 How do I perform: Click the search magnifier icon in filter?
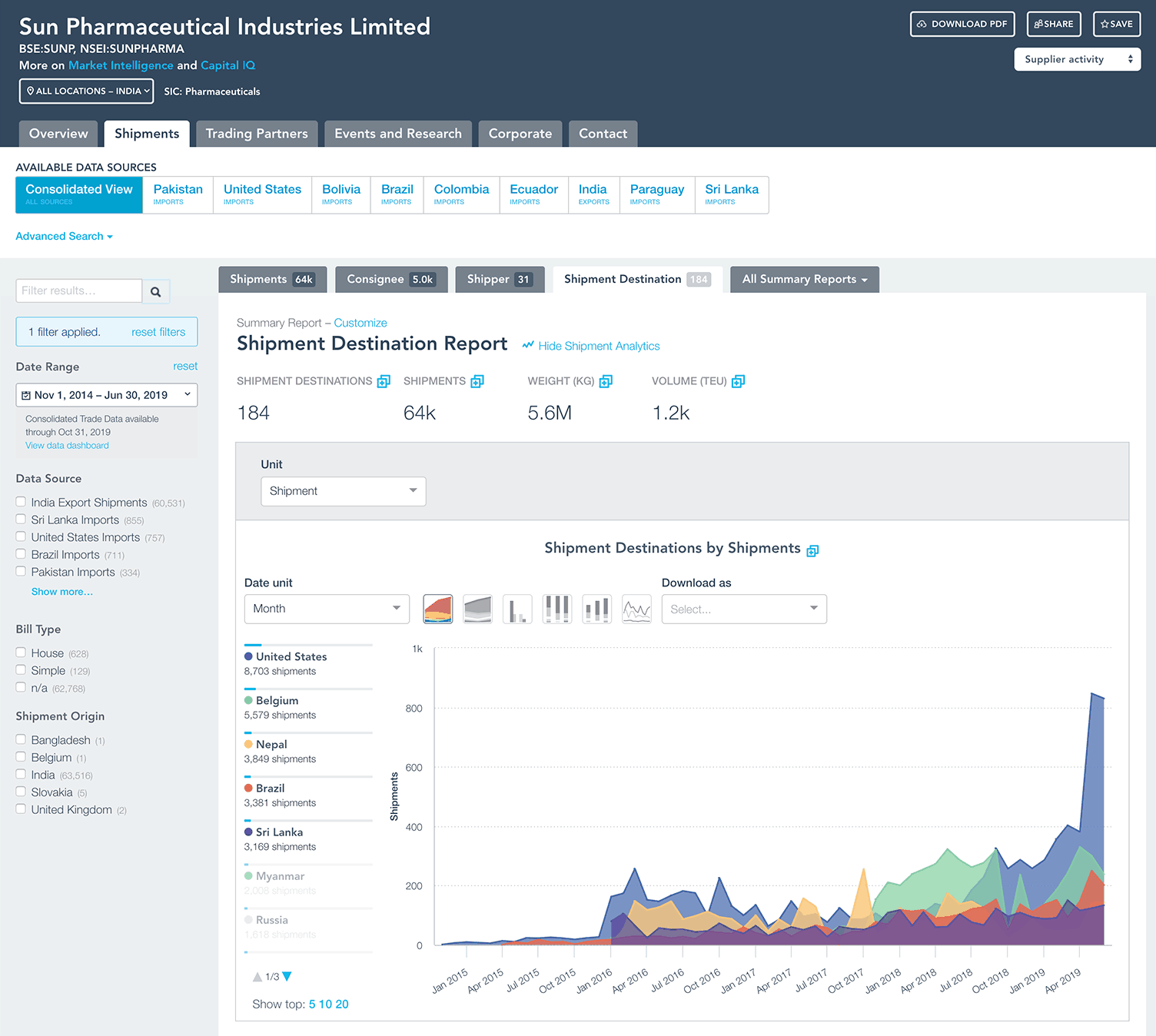156,291
